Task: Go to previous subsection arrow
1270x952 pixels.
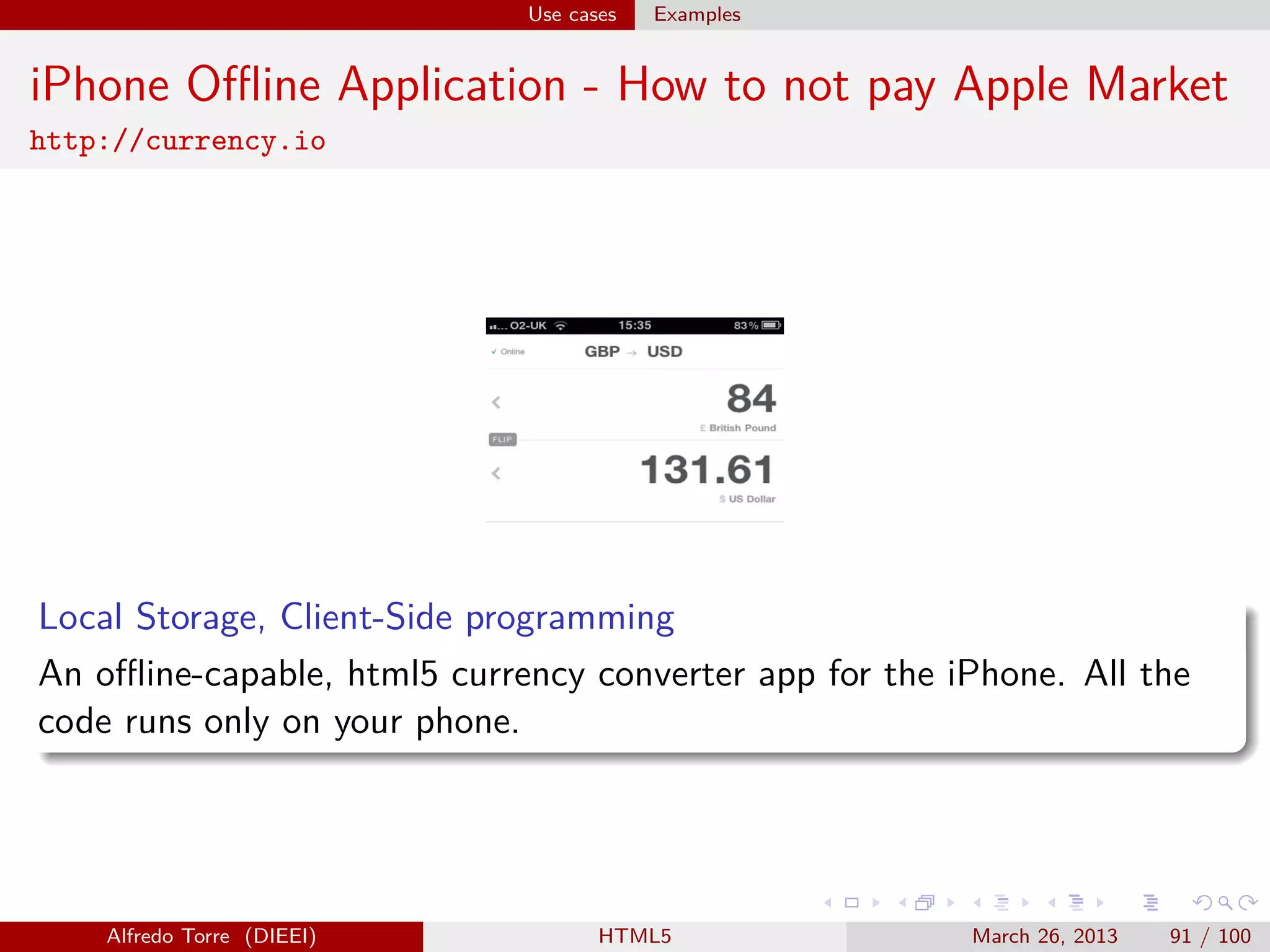Action: [x=977, y=902]
